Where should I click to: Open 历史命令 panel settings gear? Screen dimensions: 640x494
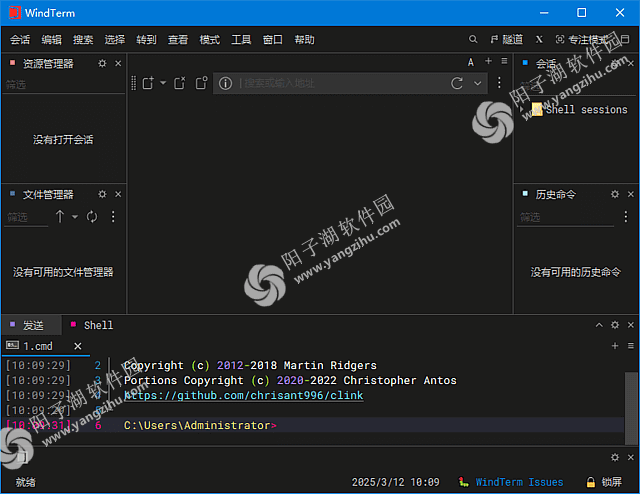(615, 194)
